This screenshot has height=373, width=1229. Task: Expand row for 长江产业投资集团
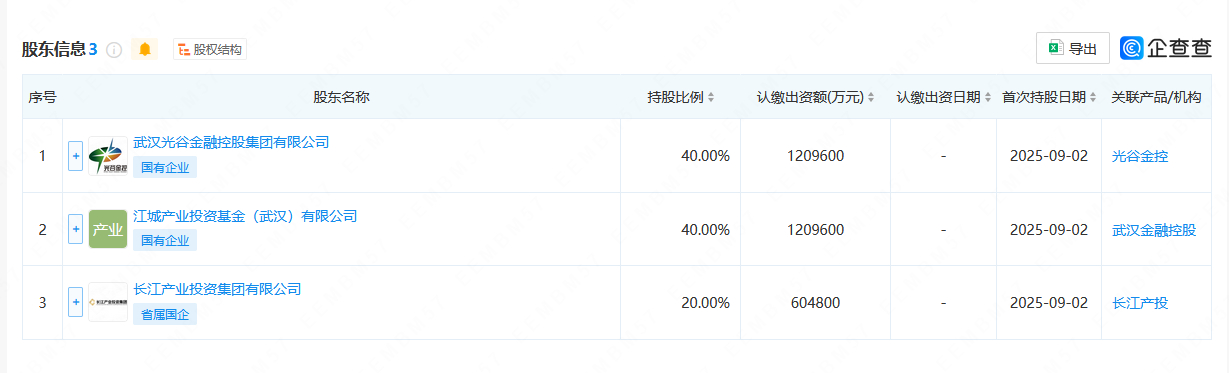(75, 302)
